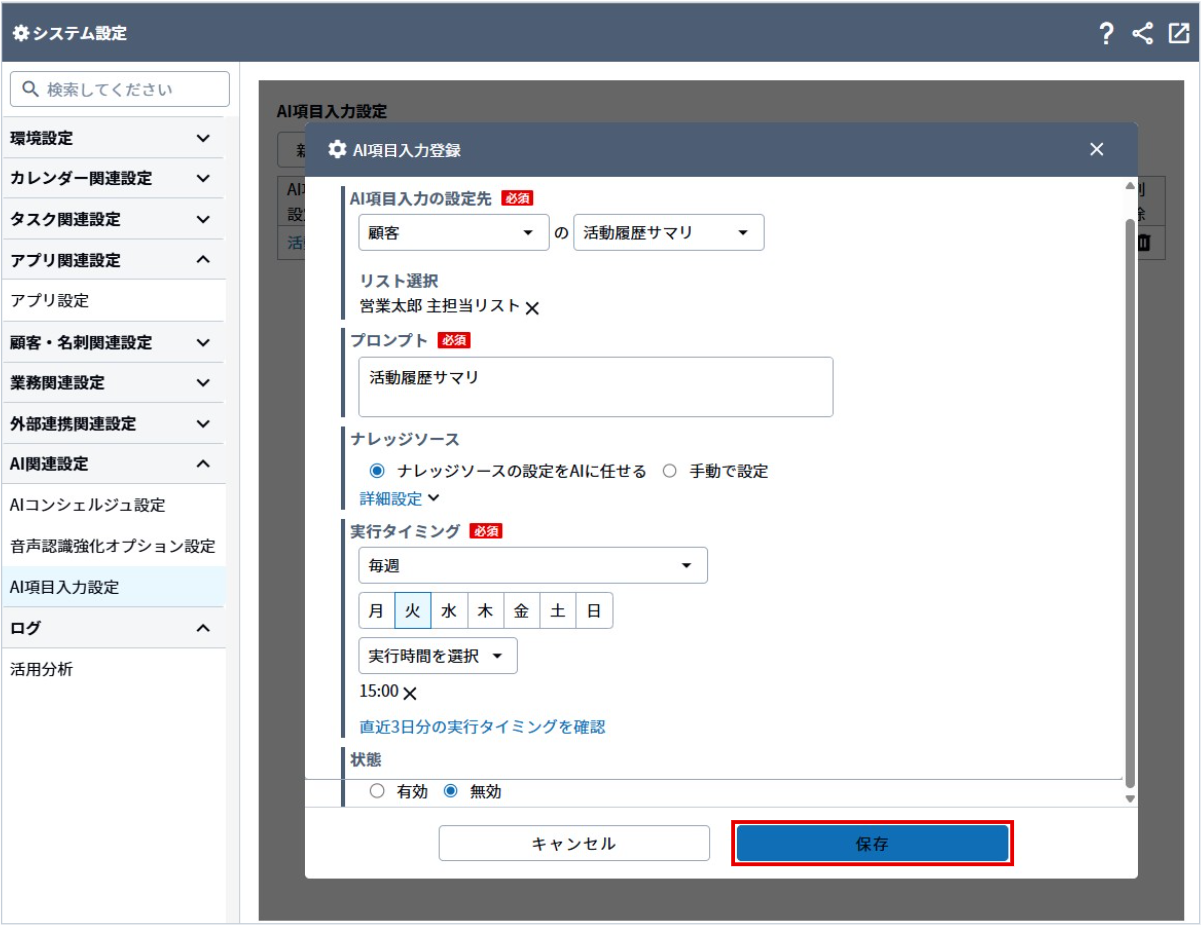
Task: Remove 営業太郎 主担当リスト selection
Action: [532, 308]
